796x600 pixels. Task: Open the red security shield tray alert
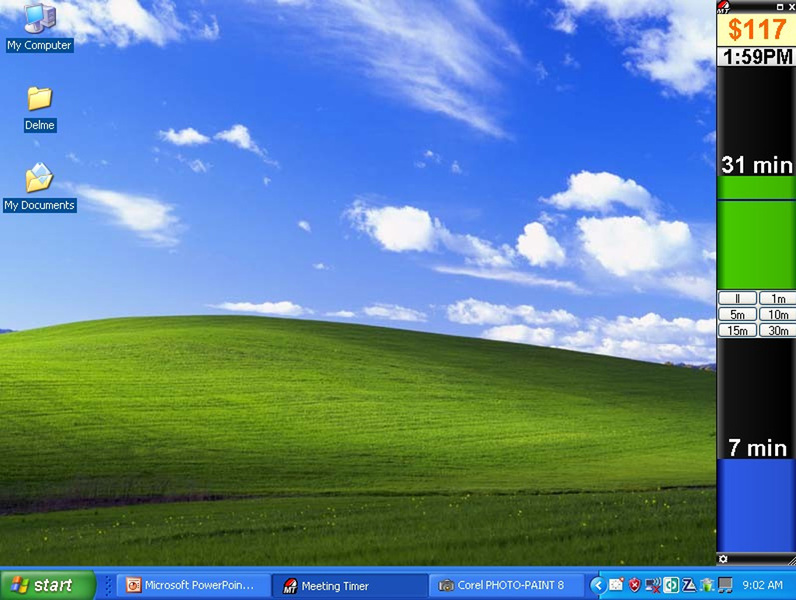(634, 585)
